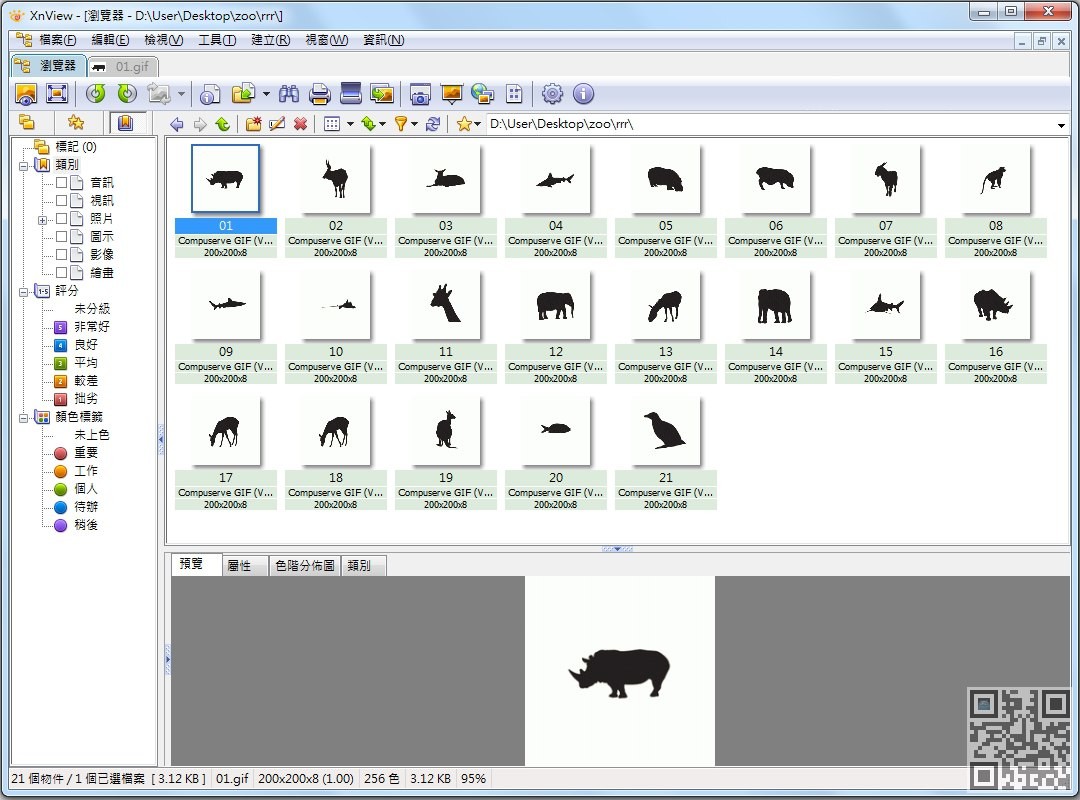The image size is (1080, 800).
Task: Open the view mode dropdown arrow
Action: (x=350, y=124)
